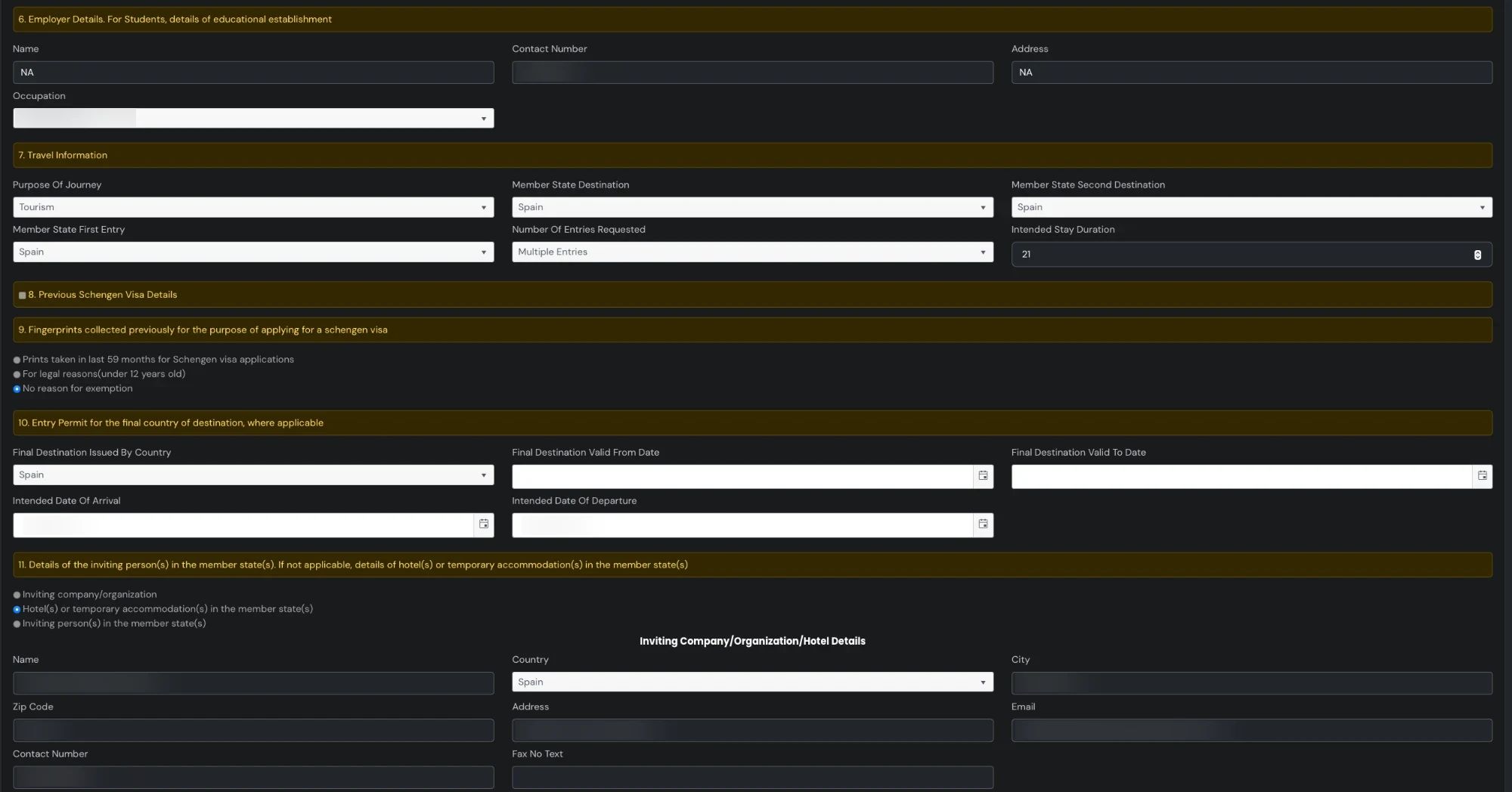
Task: Expand the Member State Second Destination dropdown
Action: tap(1252, 207)
